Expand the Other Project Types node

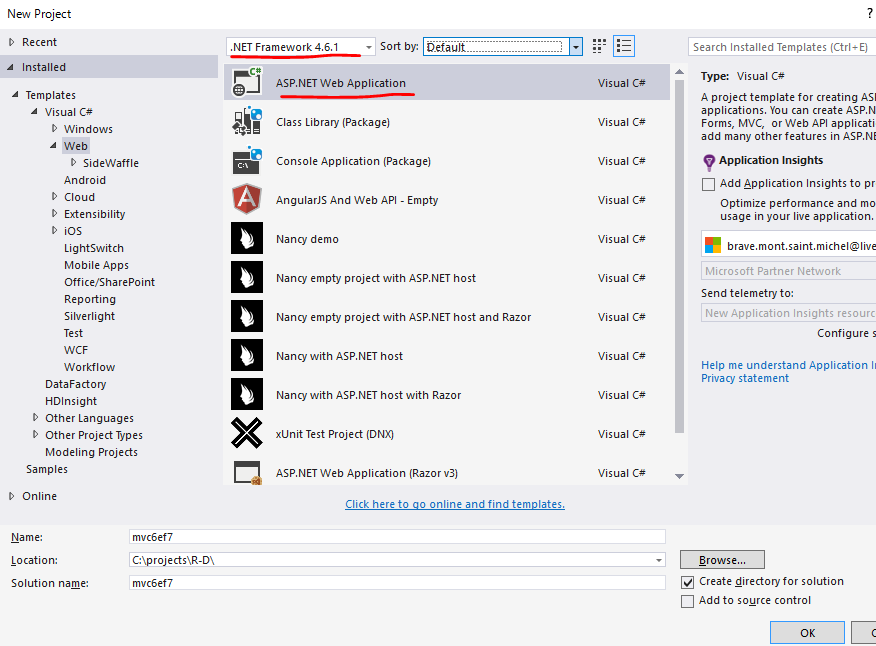coord(35,434)
